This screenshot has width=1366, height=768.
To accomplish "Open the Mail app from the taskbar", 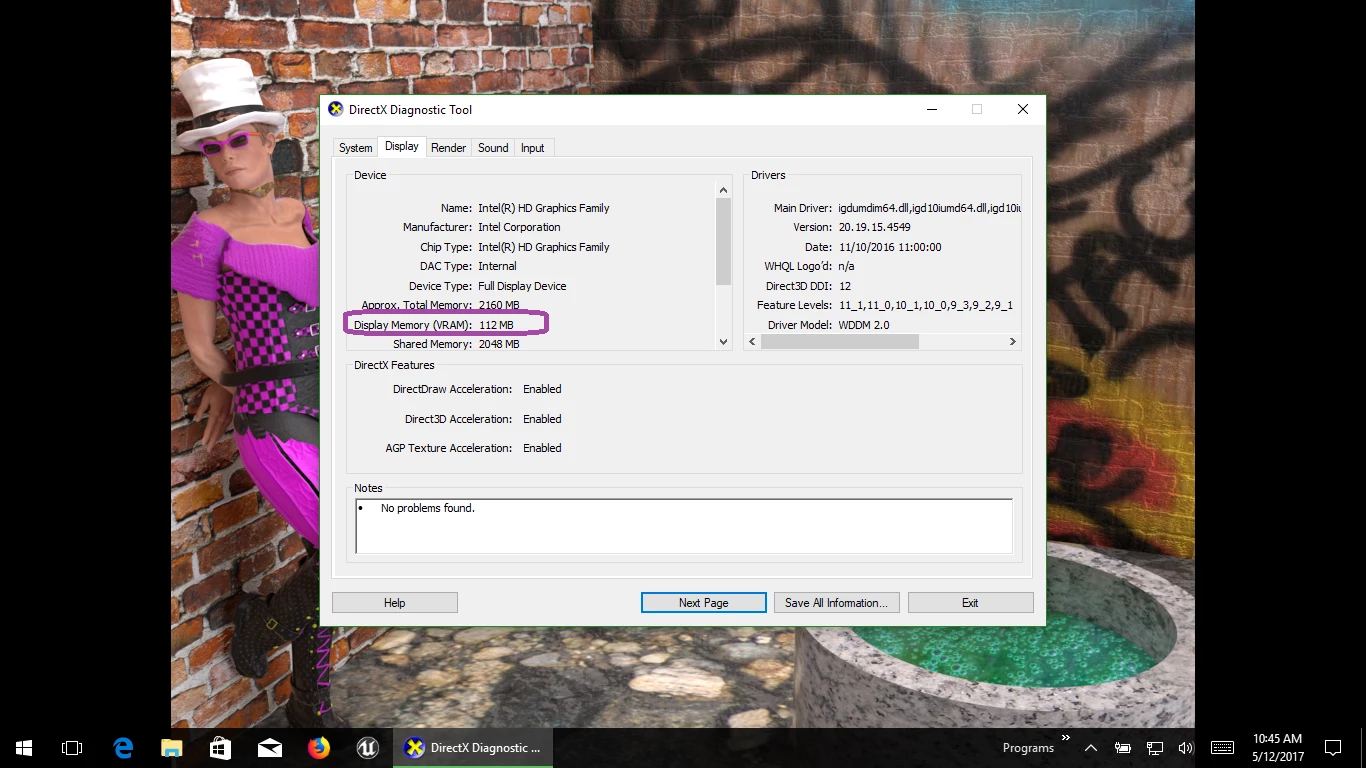I will [x=270, y=748].
